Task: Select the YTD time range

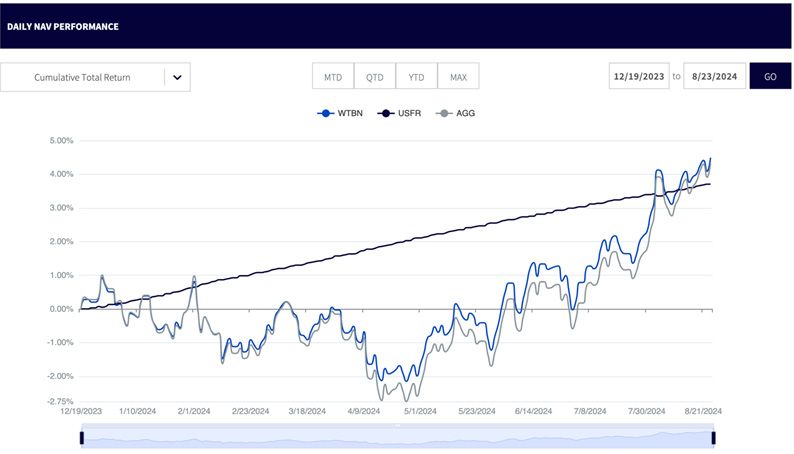Action: point(416,77)
